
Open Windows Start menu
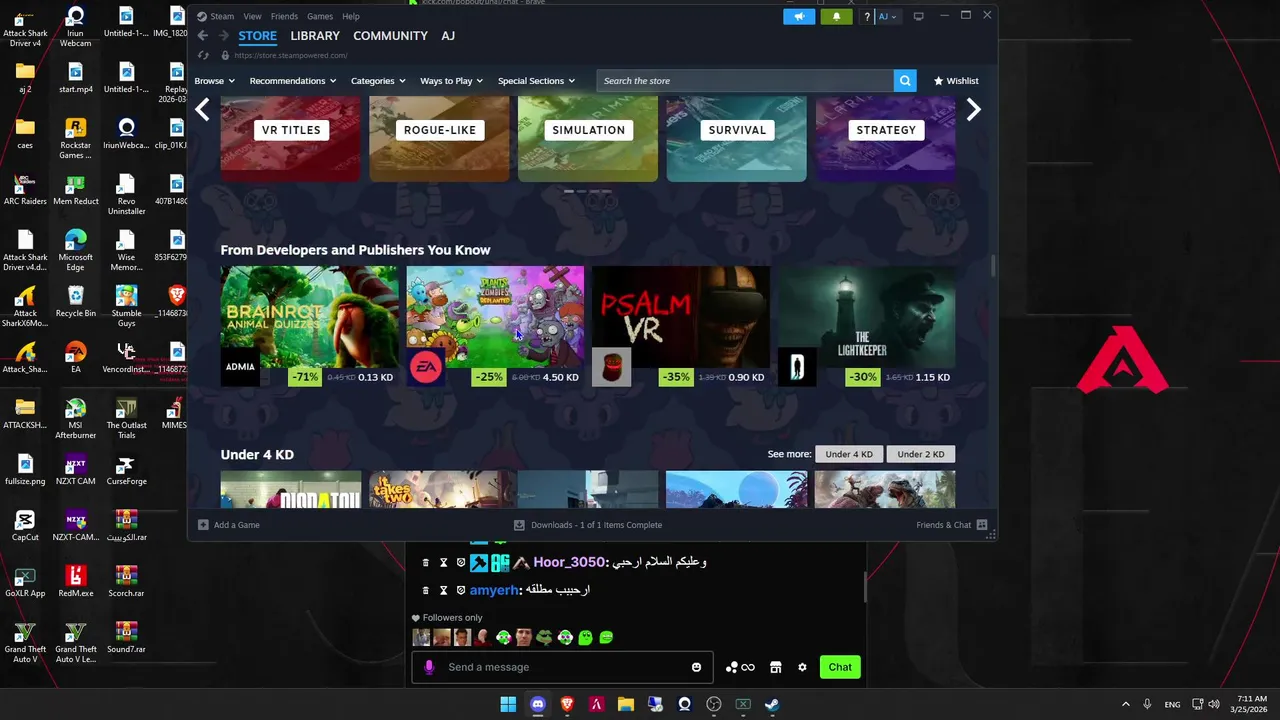(x=508, y=704)
